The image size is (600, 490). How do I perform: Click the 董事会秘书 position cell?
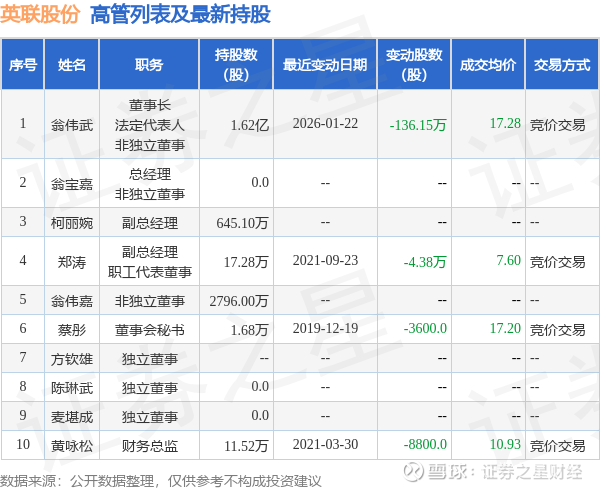click(150, 330)
